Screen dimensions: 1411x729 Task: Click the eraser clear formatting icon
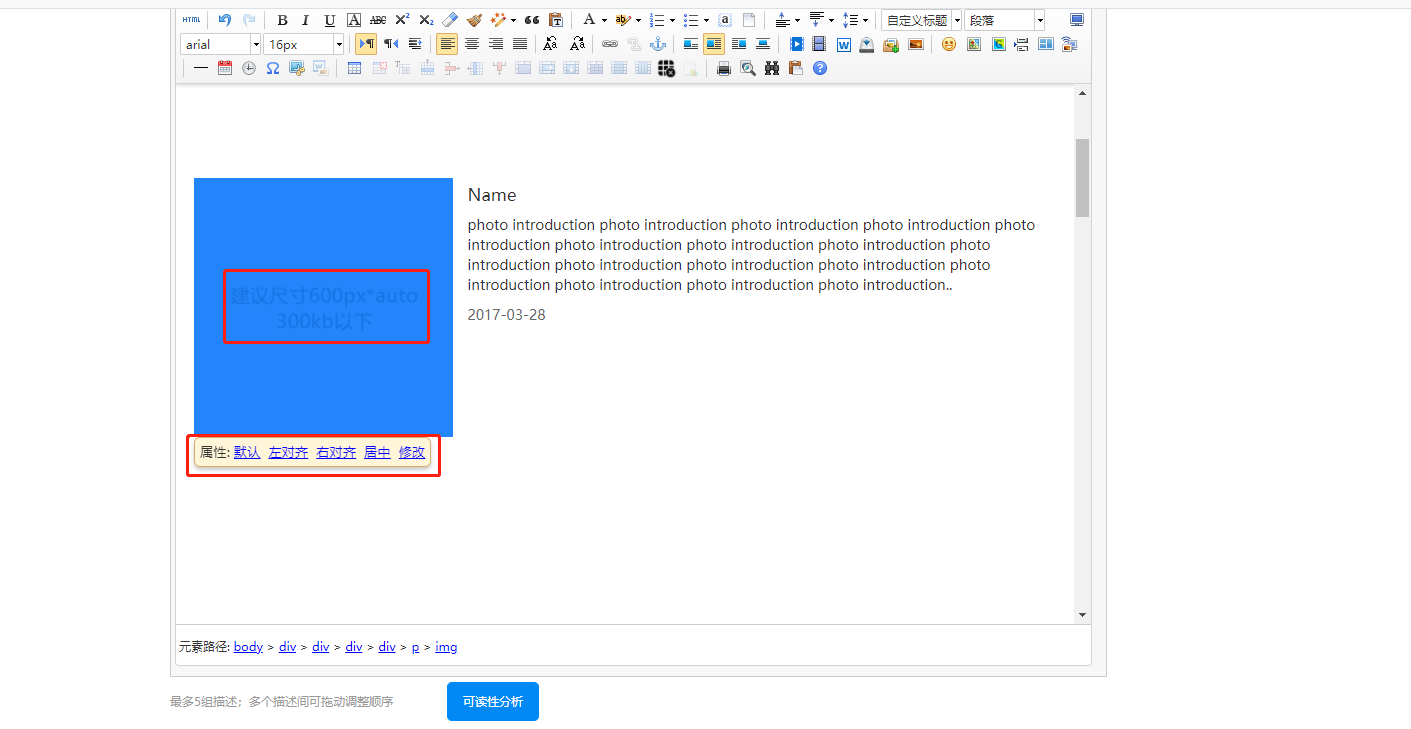coord(449,20)
